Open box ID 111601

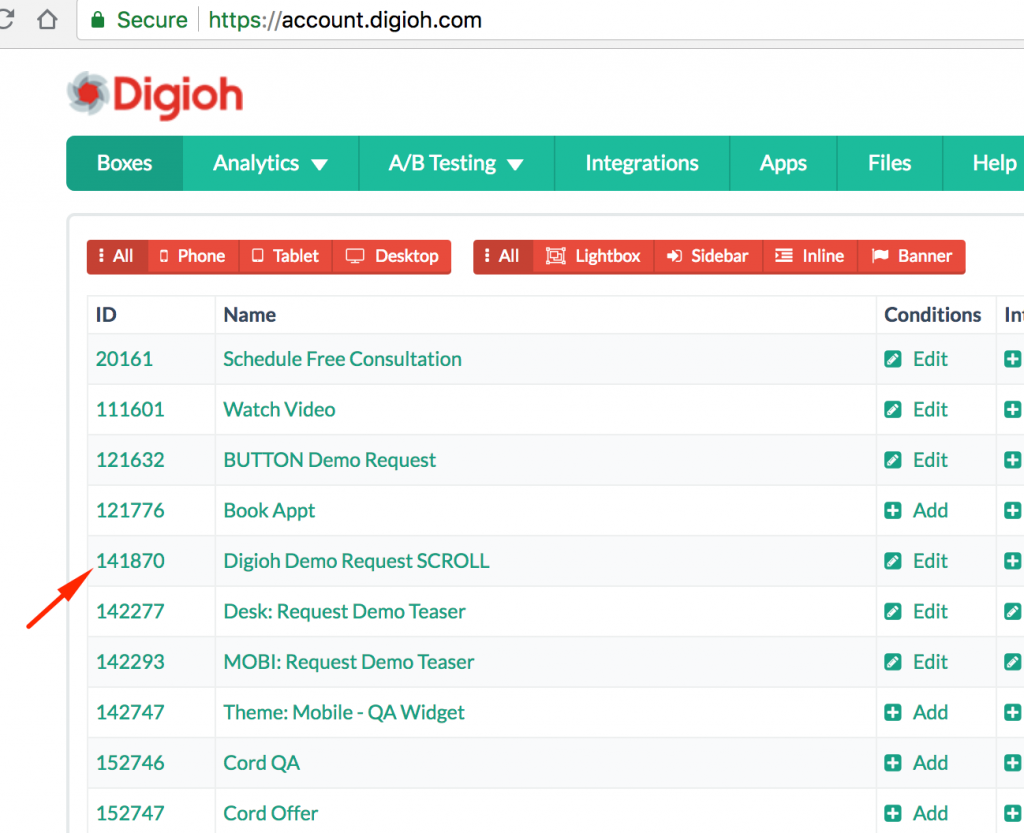(130, 409)
